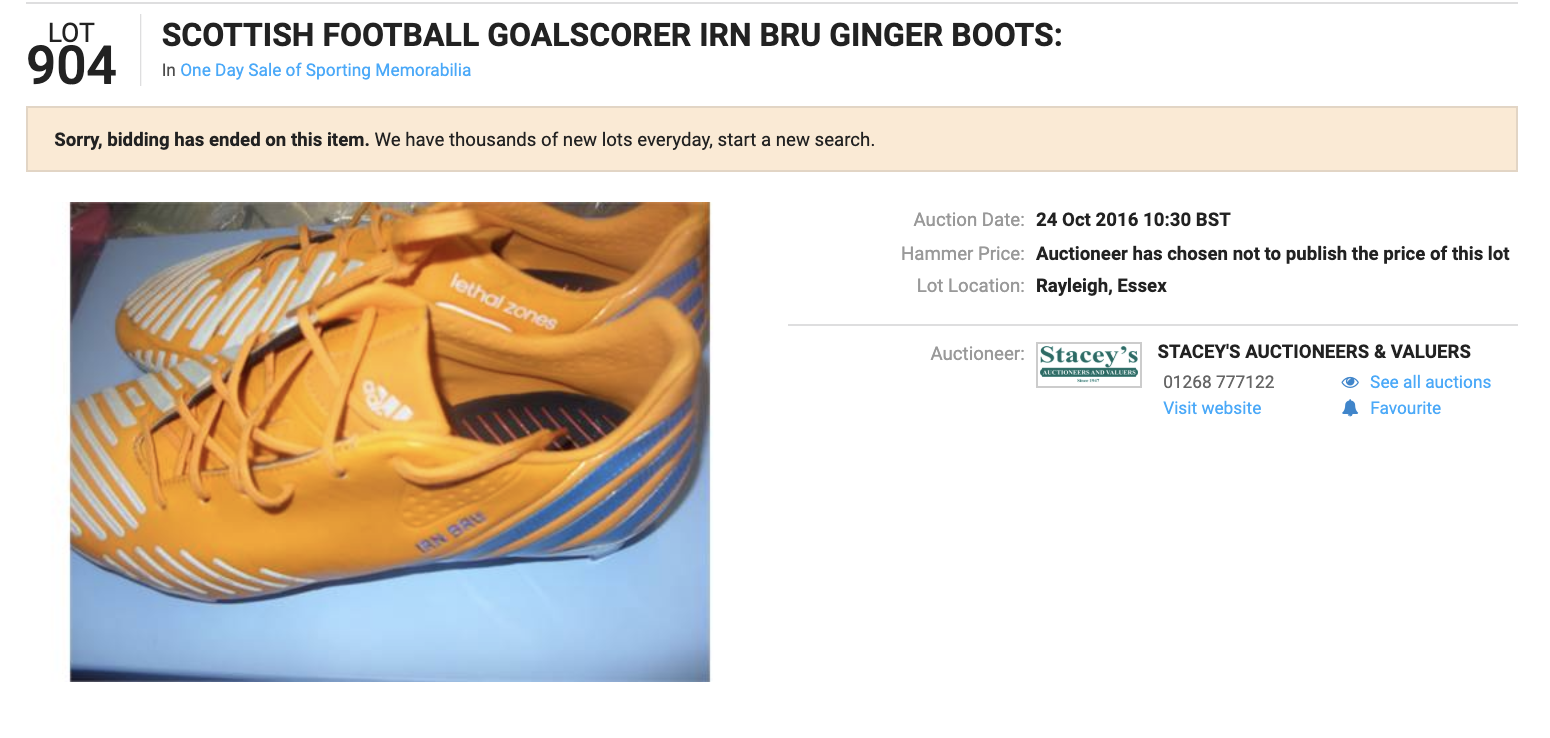Image resolution: width=1550 pixels, height=738 pixels.
Task: Click the bell icon next to Favourite
Action: click(x=1350, y=408)
